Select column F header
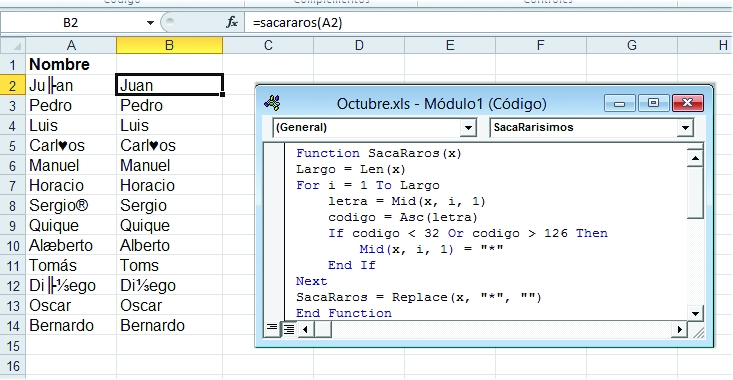This screenshot has height=380, width=733. (540, 45)
